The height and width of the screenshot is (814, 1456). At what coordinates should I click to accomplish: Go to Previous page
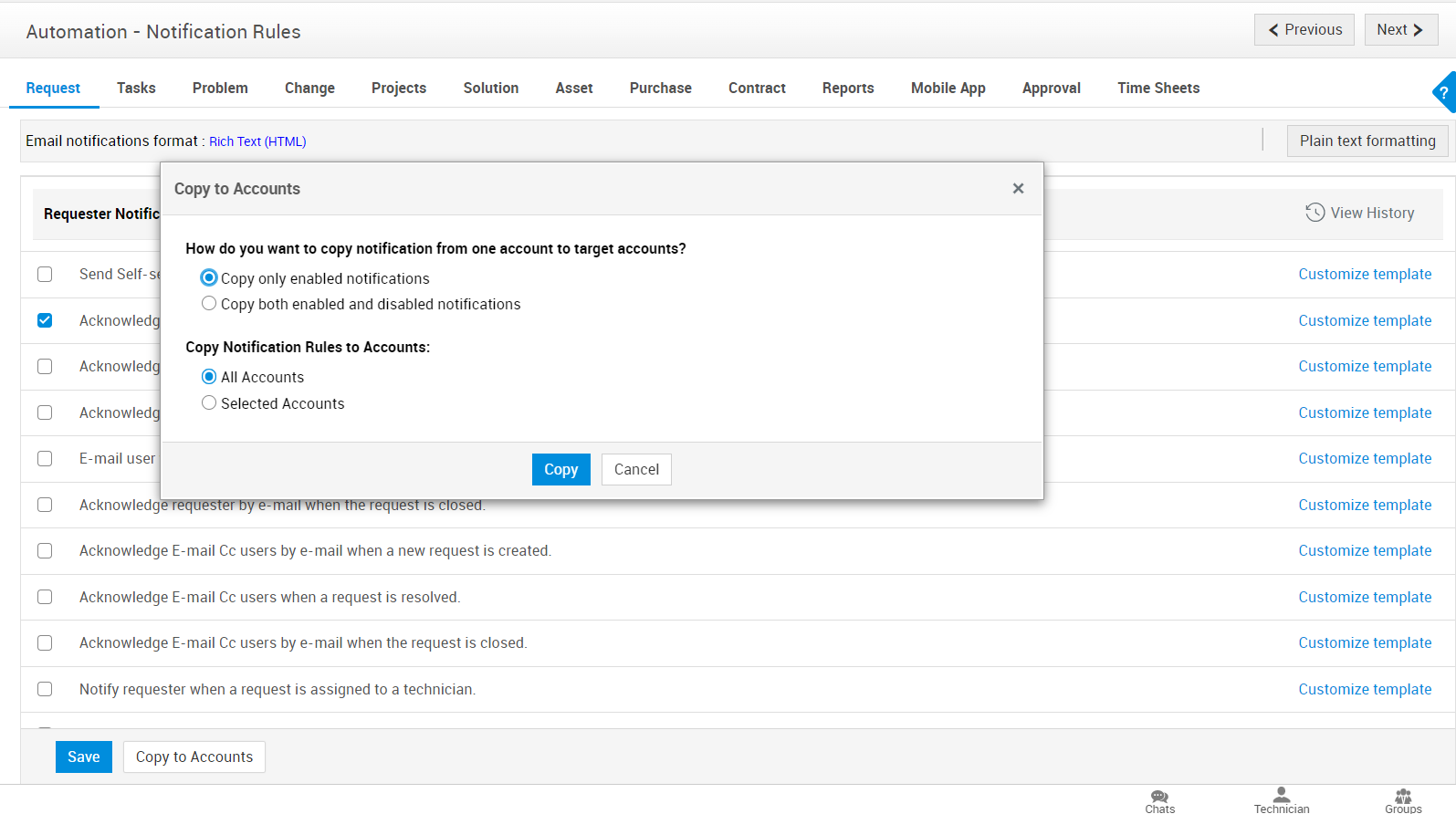(x=1304, y=30)
